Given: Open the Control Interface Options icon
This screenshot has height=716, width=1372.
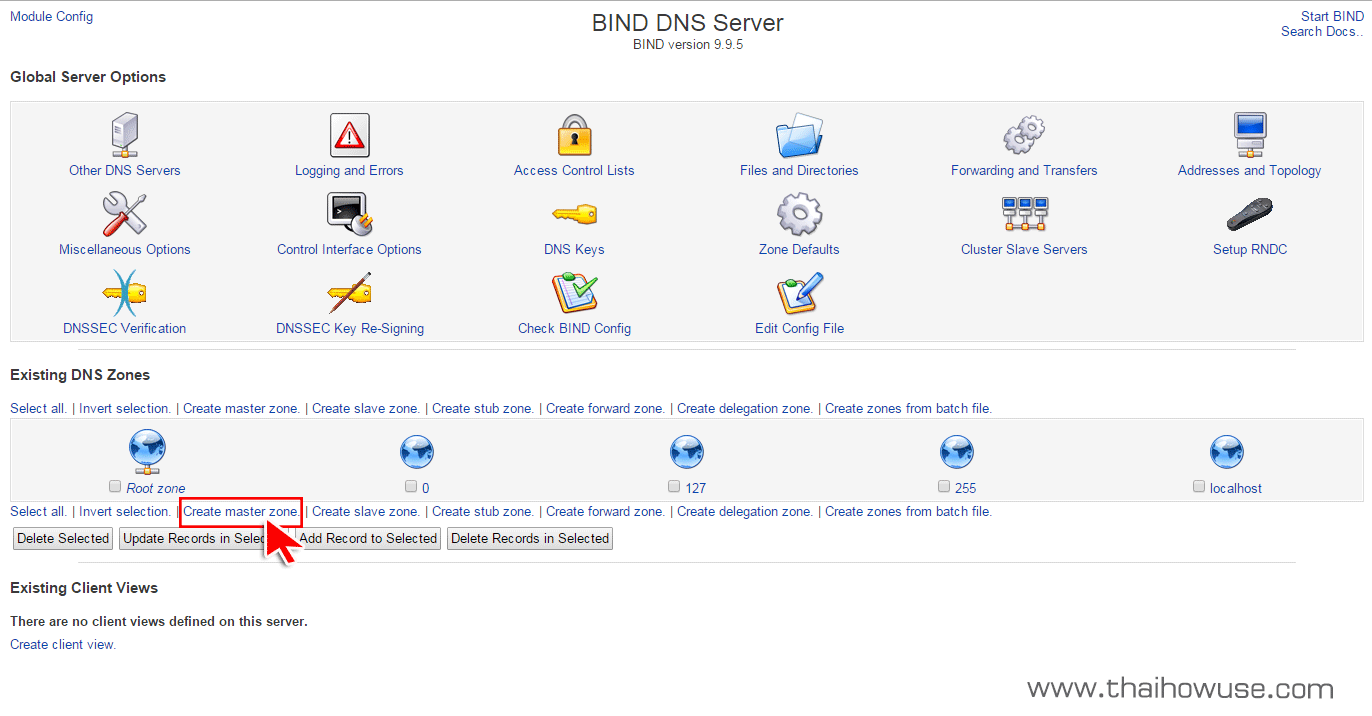Looking at the screenshot, I should pos(349,214).
